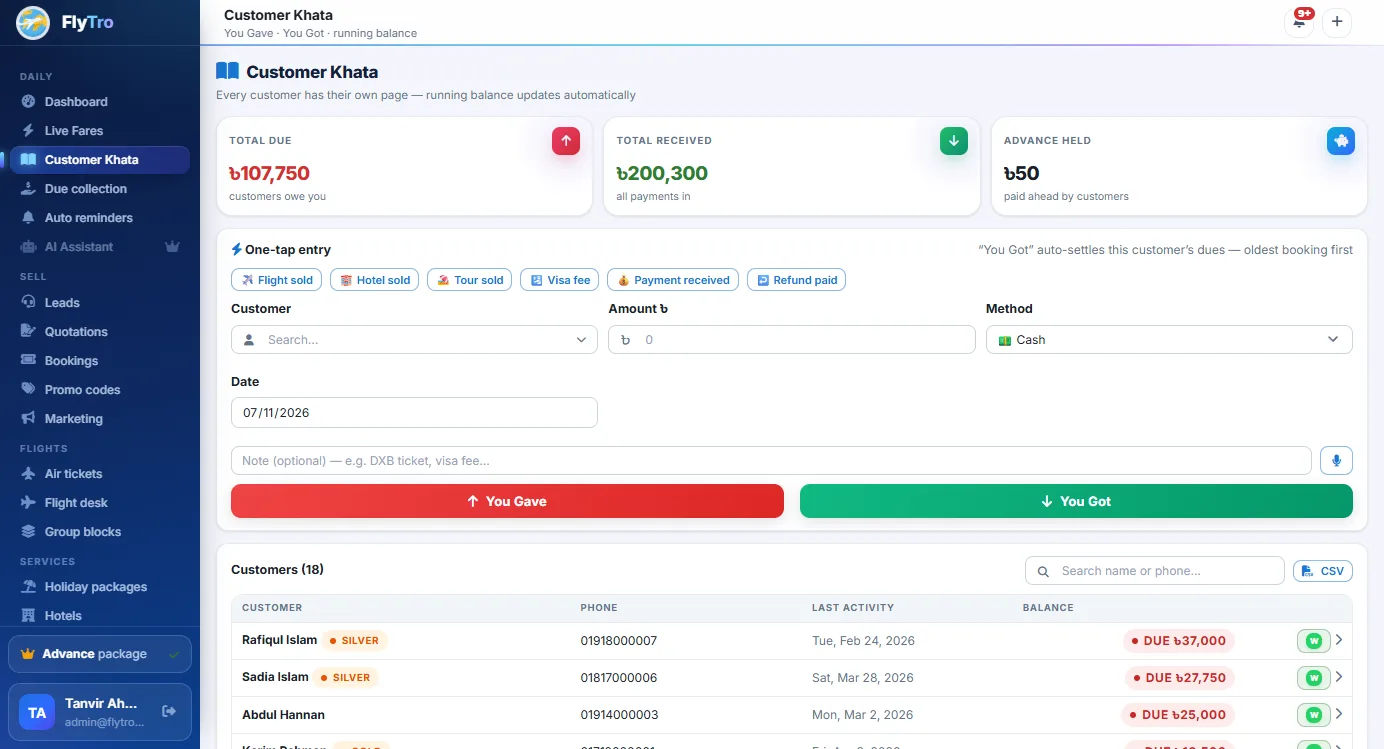The height and width of the screenshot is (749, 1384).
Task: Click the red You Gave button
Action: coord(507,501)
